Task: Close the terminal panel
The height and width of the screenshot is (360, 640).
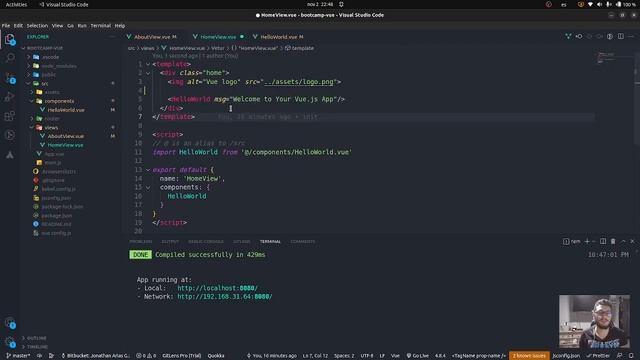Action: tap(632, 241)
